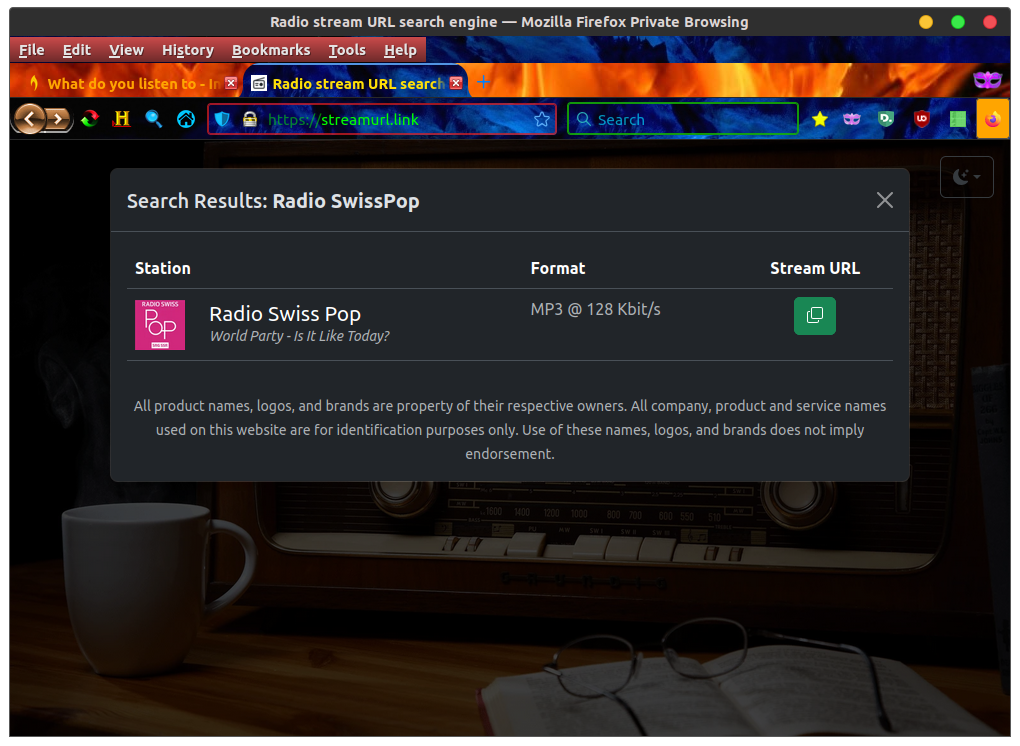Screen dimensions: 1020x746
Task: Click the Radio Swiss Pop station name
Action: click(285, 313)
